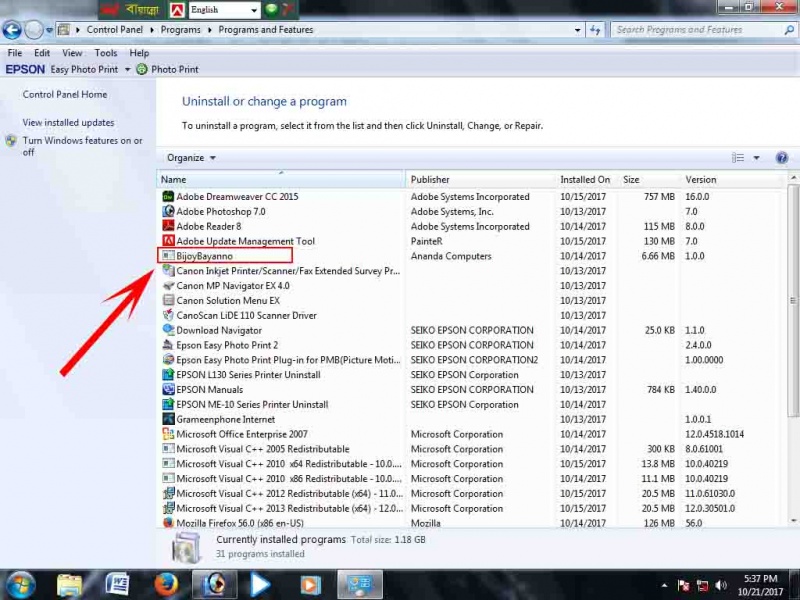
Task: Sort by the Publisher column header
Action: pos(480,180)
